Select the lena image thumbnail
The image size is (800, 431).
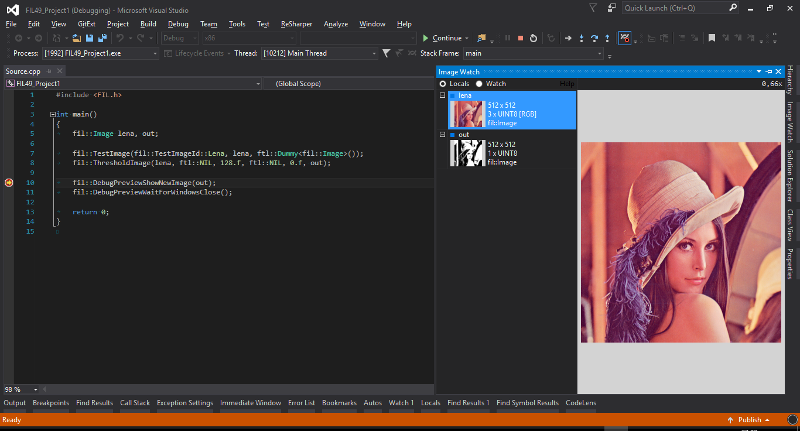[x=467, y=114]
